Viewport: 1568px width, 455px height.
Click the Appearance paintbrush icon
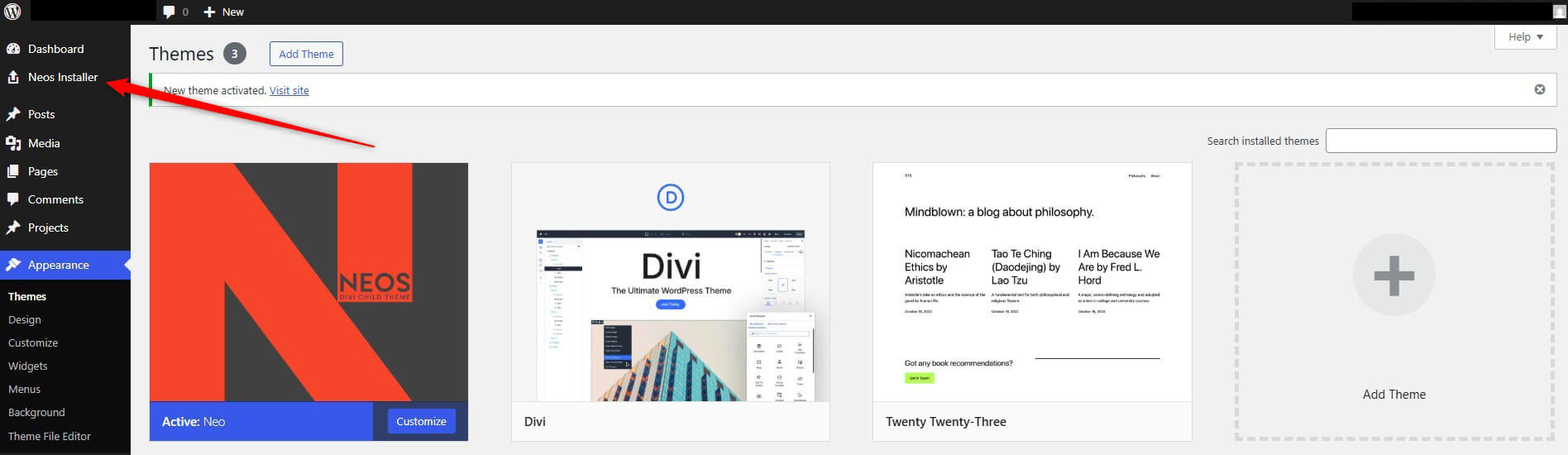(x=13, y=265)
